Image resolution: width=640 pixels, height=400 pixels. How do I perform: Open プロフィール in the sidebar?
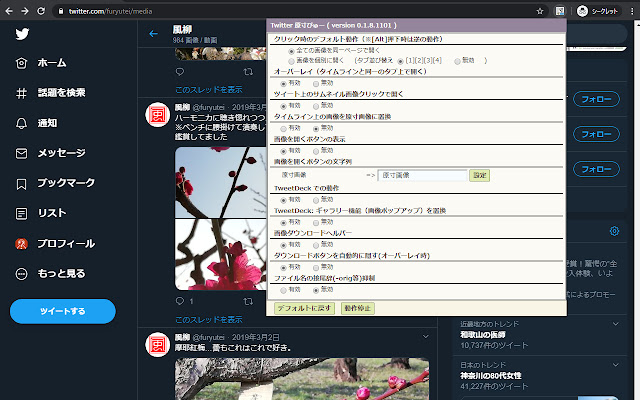[55, 244]
